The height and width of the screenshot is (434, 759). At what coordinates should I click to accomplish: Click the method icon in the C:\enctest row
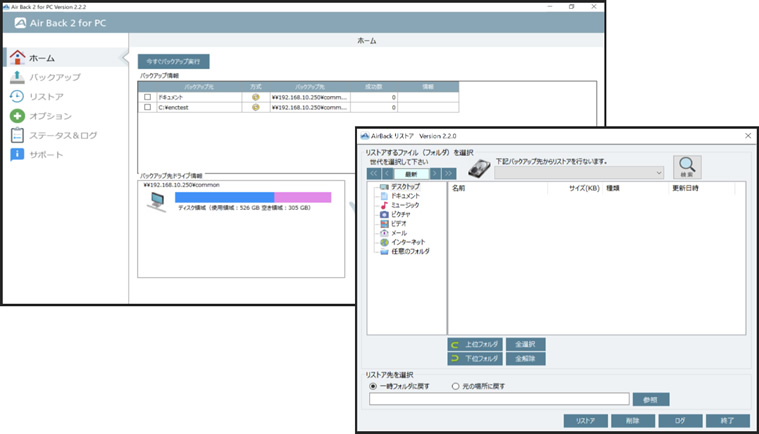point(256,107)
